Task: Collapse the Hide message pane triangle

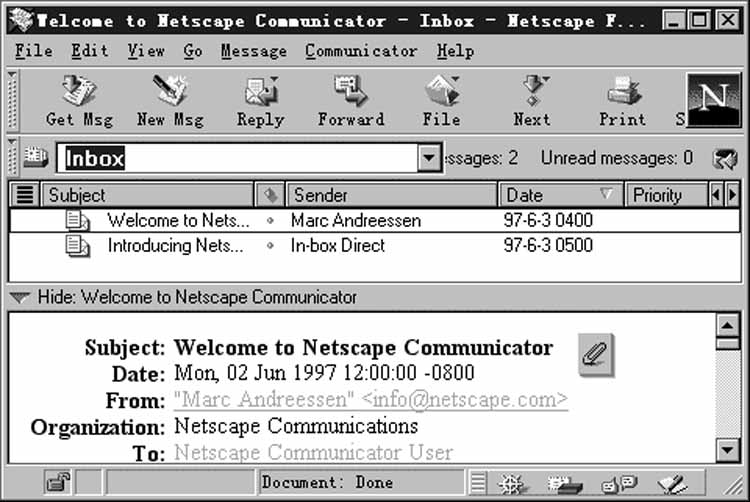Action: point(20,297)
